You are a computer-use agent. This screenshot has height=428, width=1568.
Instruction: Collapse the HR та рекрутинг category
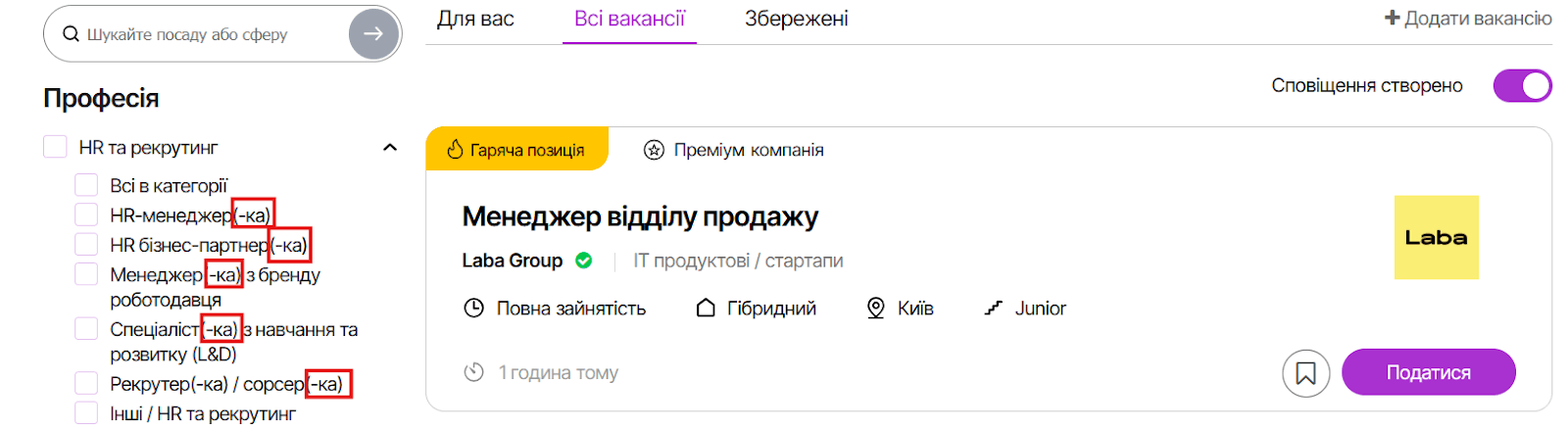point(390,148)
